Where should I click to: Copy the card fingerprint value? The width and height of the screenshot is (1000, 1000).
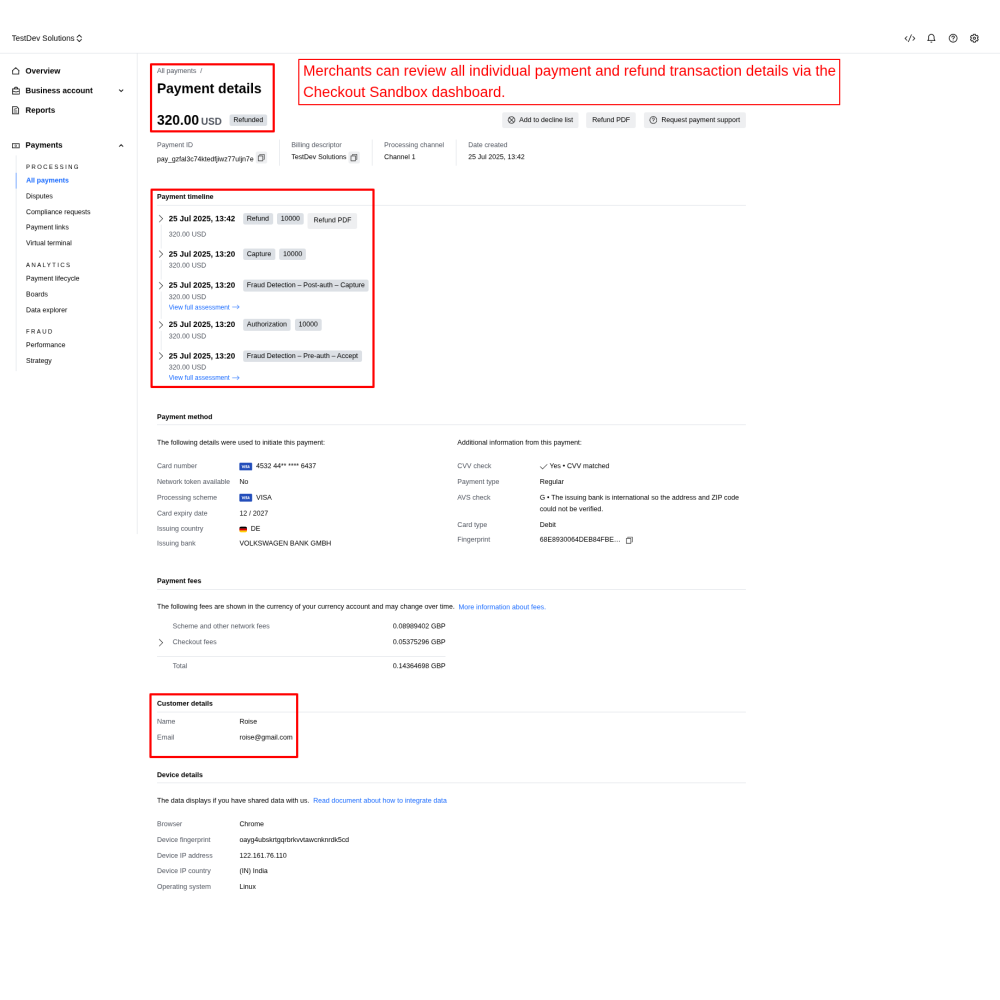coord(629,540)
